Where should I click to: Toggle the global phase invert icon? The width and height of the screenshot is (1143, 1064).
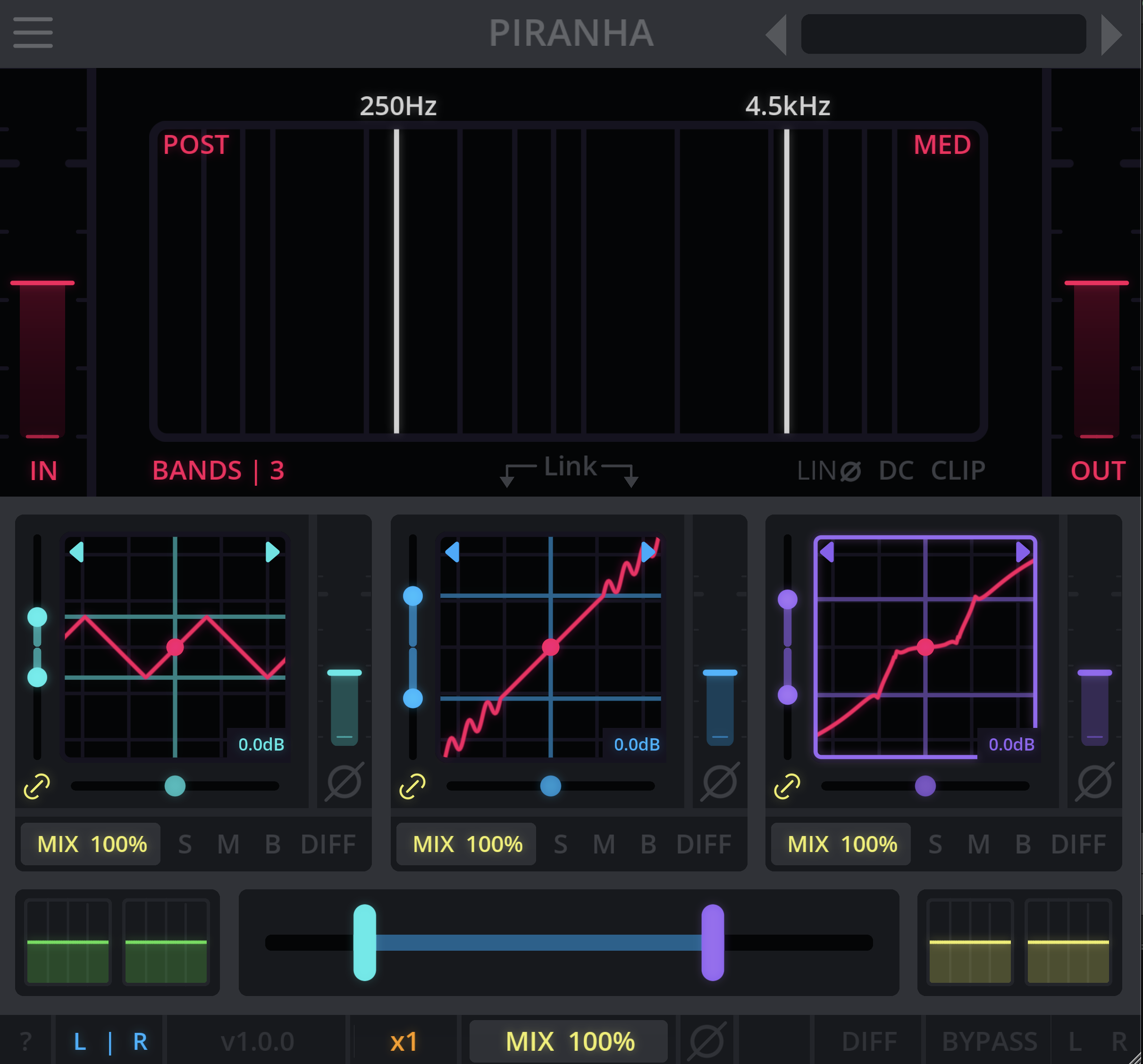706,1040
